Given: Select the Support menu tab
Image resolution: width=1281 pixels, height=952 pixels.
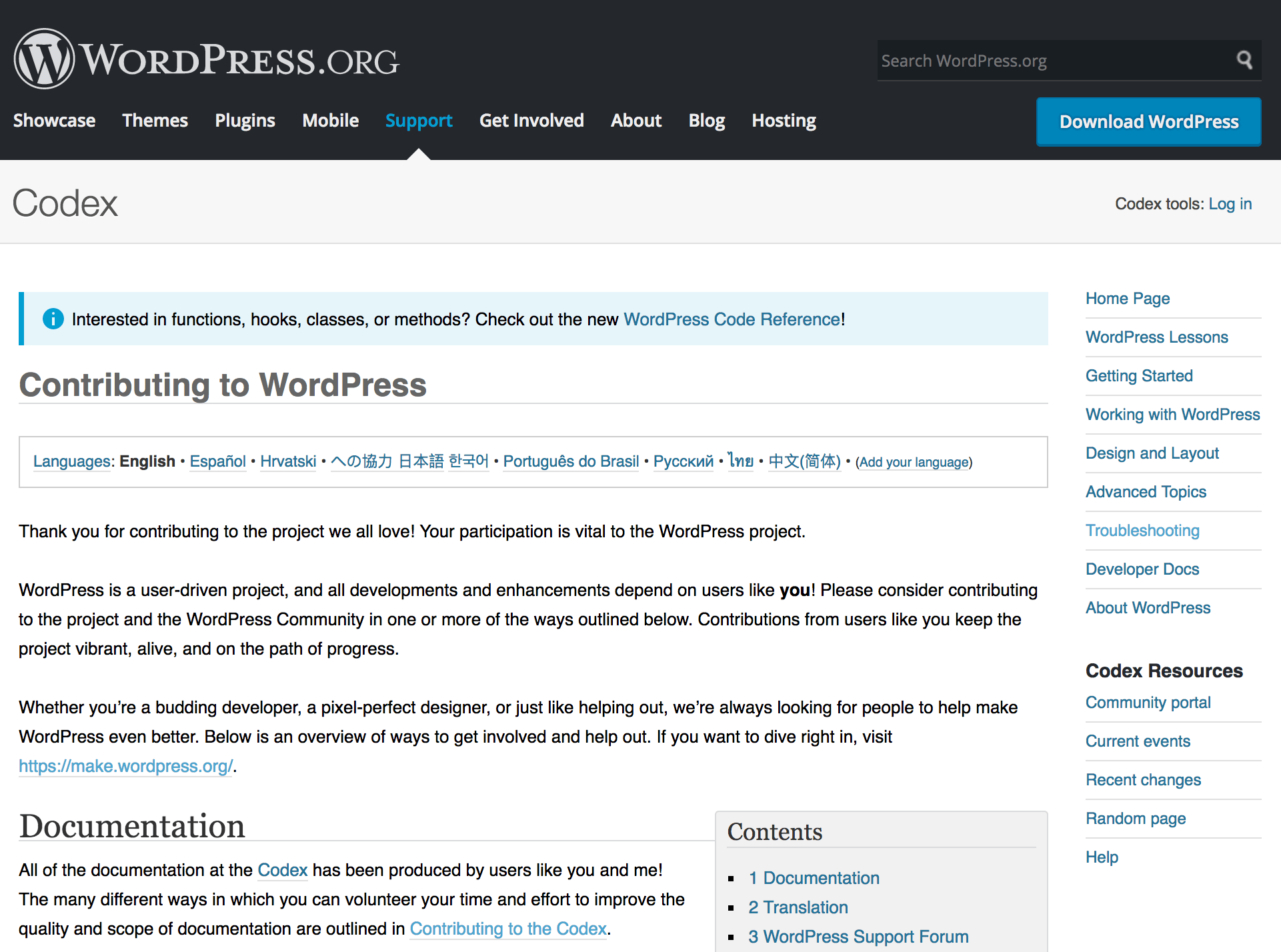Looking at the screenshot, I should click(x=418, y=121).
